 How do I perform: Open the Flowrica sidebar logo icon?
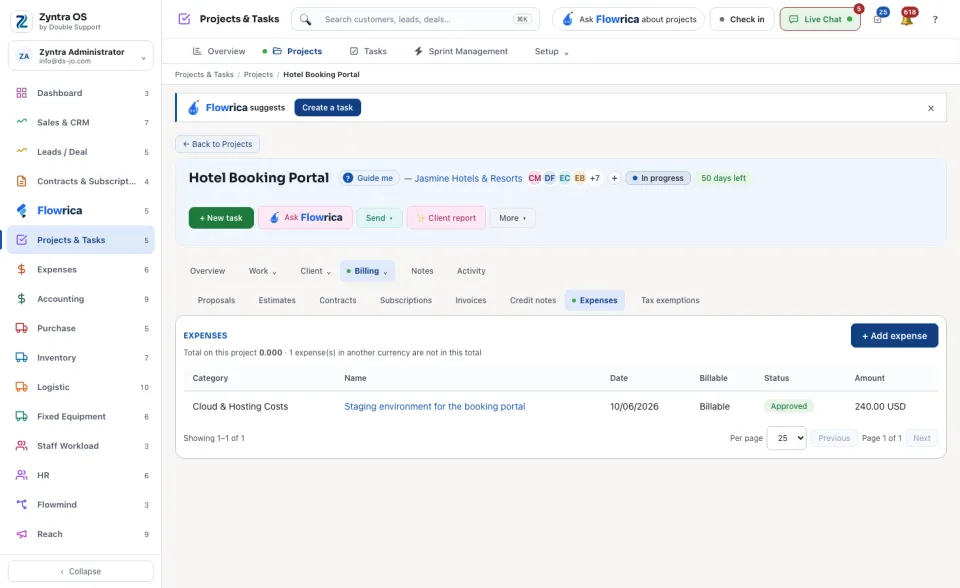pos(21,211)
